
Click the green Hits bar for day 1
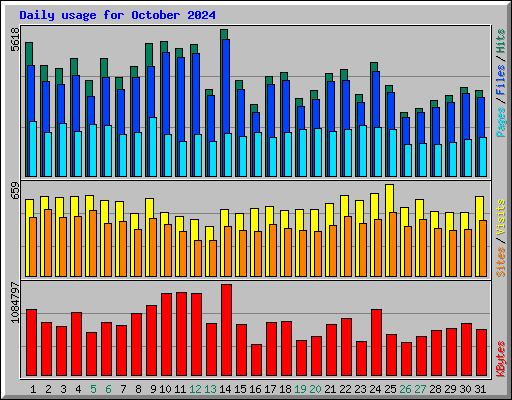click(29, 53)
